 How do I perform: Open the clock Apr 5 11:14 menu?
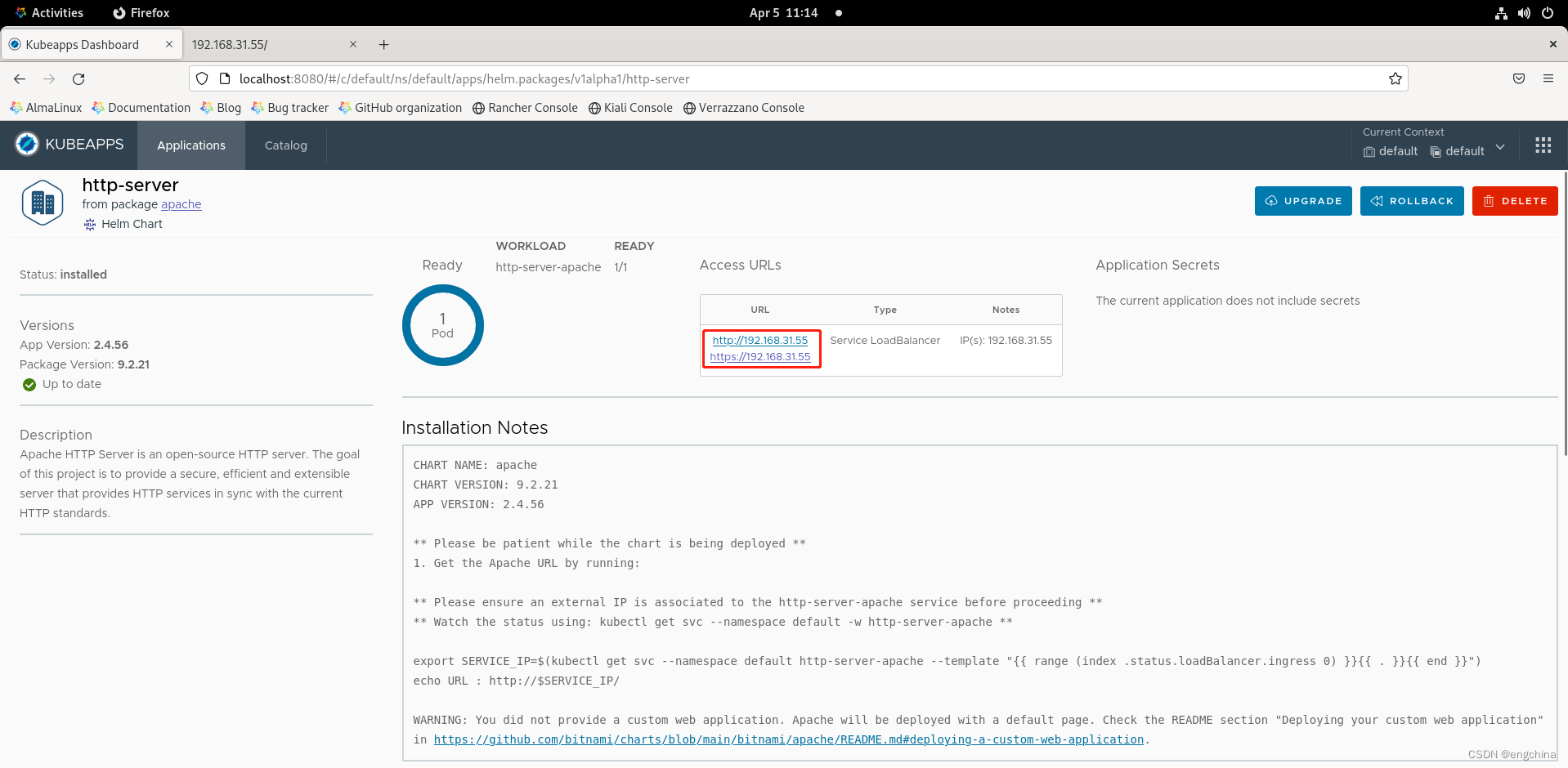click(x=783, y=13)
